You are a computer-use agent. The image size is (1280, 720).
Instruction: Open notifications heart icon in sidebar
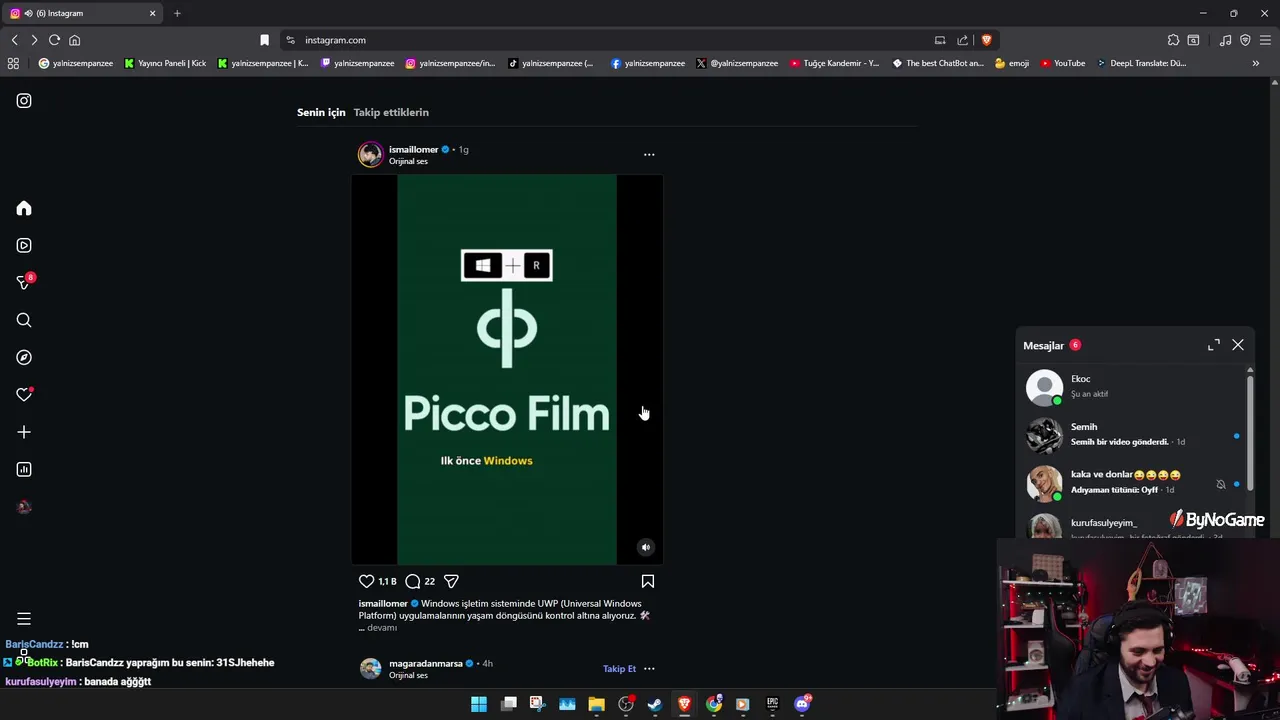coord(24,395)
